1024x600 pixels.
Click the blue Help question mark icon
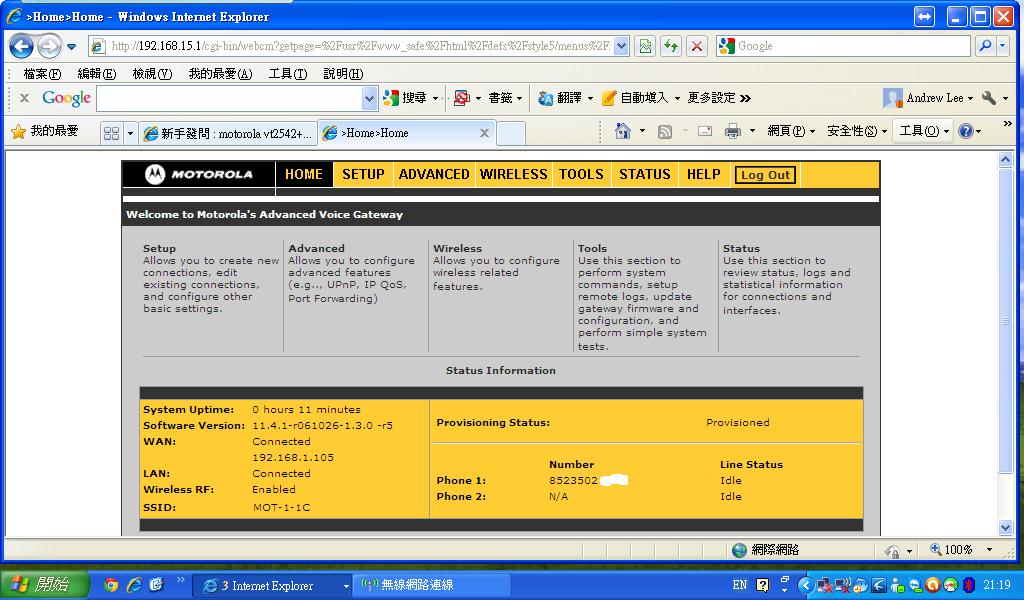[966, 131]
